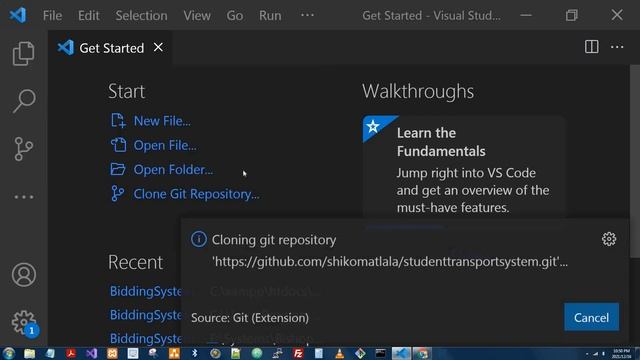
Task: Open Visual Studio purple icon in taskbar
Action: click(x=91, y=353)
